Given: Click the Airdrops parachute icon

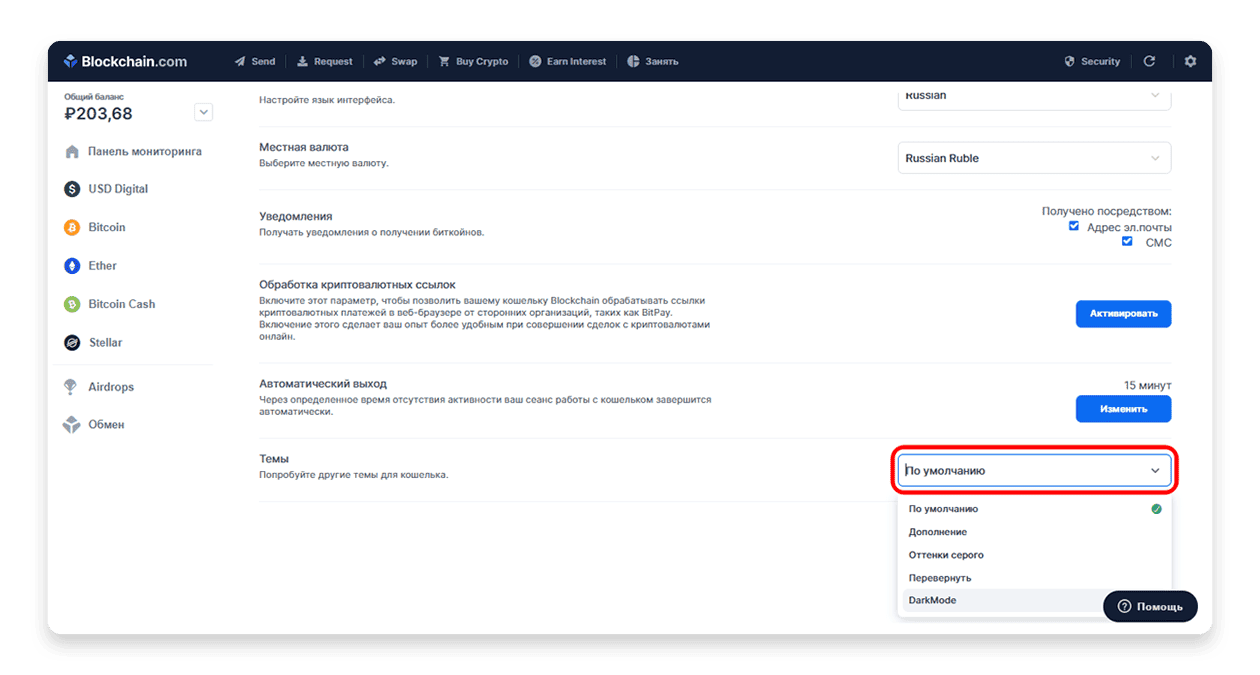Looking at the screenshot, I should click(71, 387).
